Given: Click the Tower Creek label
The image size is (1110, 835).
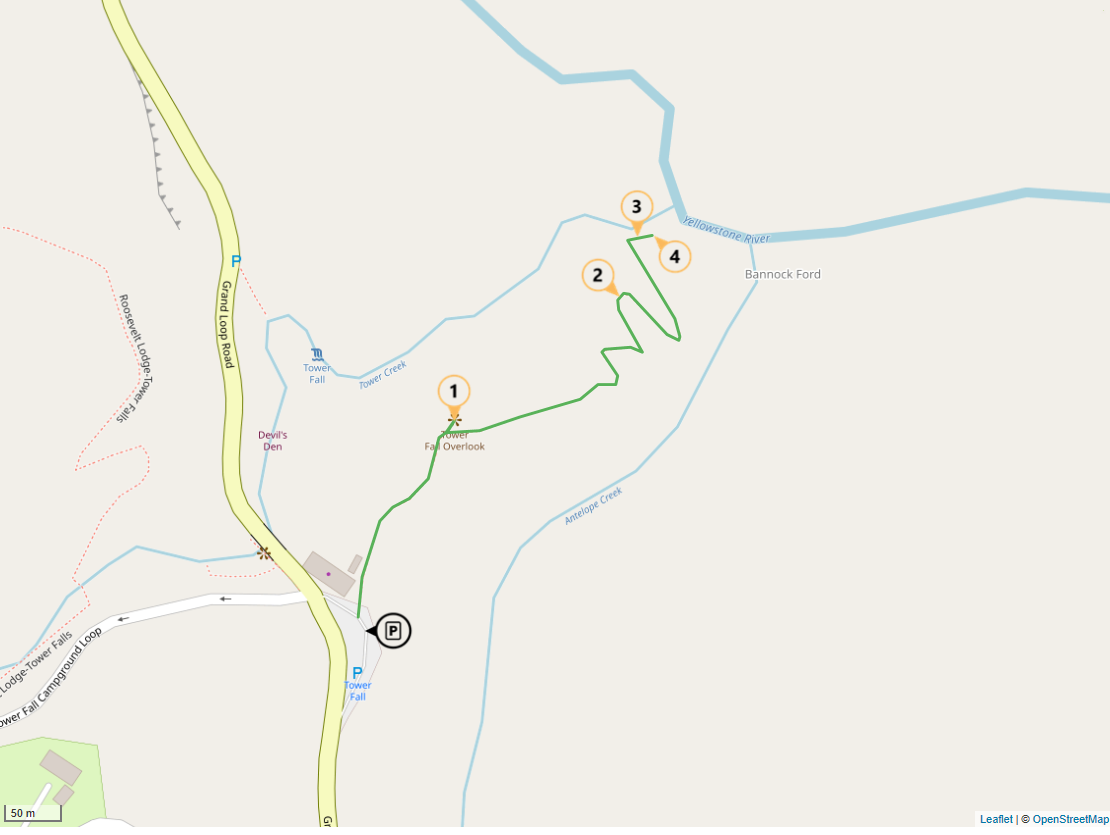Looking at the screenshot, I should [383, 374].
